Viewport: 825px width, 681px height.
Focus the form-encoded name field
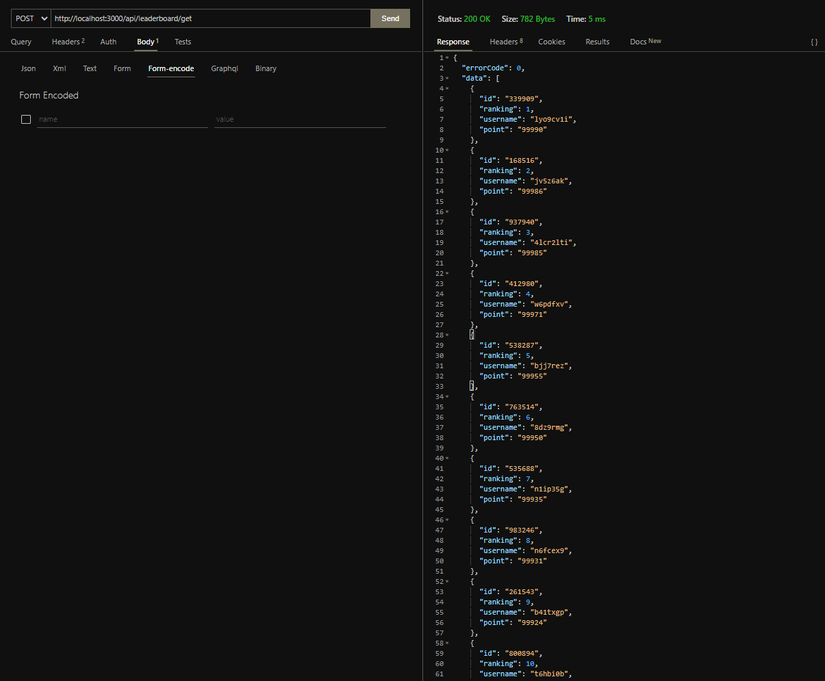click(x=123, y=119)
